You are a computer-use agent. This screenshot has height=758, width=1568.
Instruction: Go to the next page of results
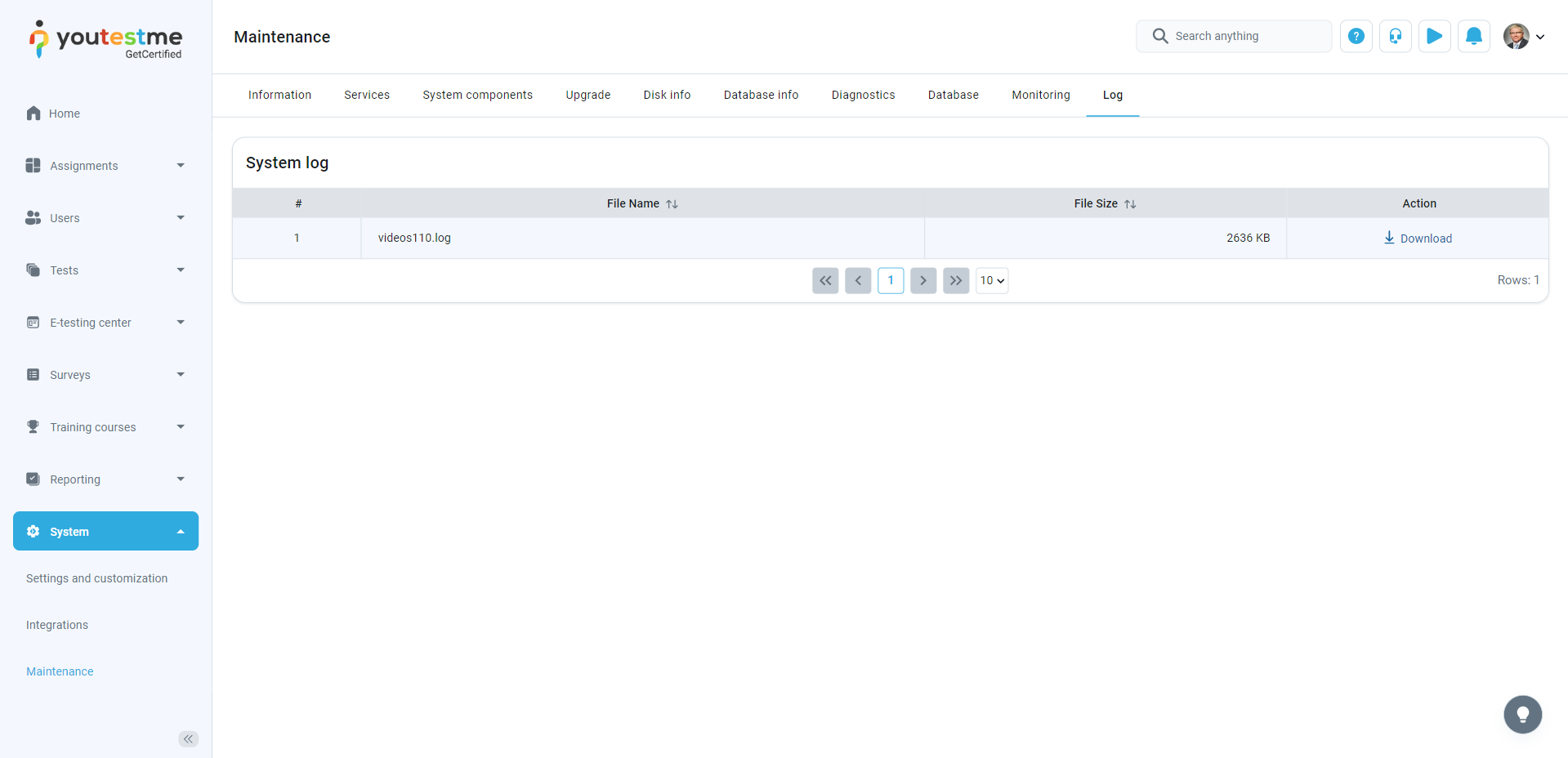point(922,280)
